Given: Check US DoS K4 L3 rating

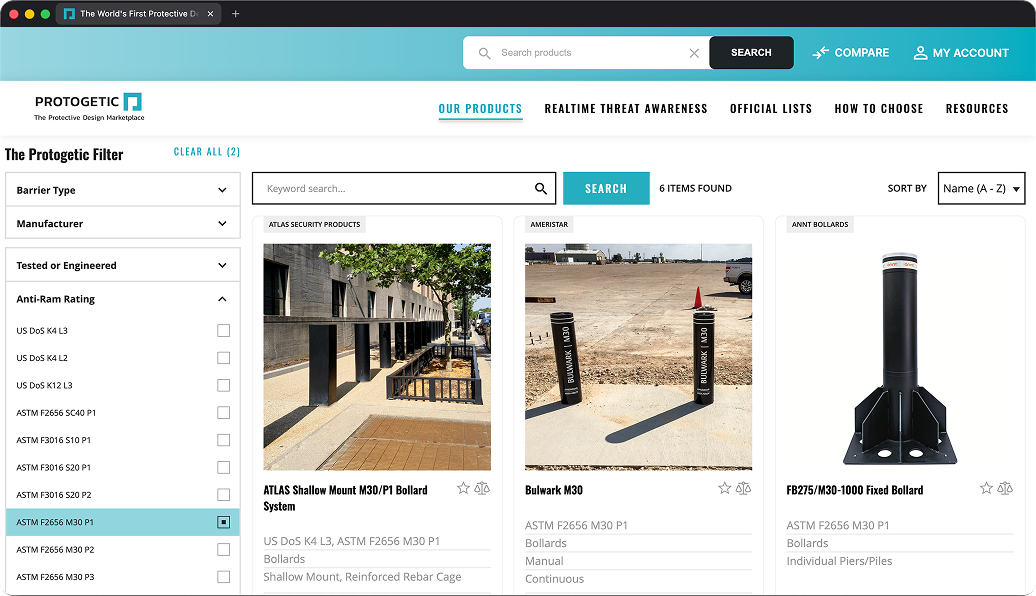Looking at the screenshot, I should click(x=223, y=330).
